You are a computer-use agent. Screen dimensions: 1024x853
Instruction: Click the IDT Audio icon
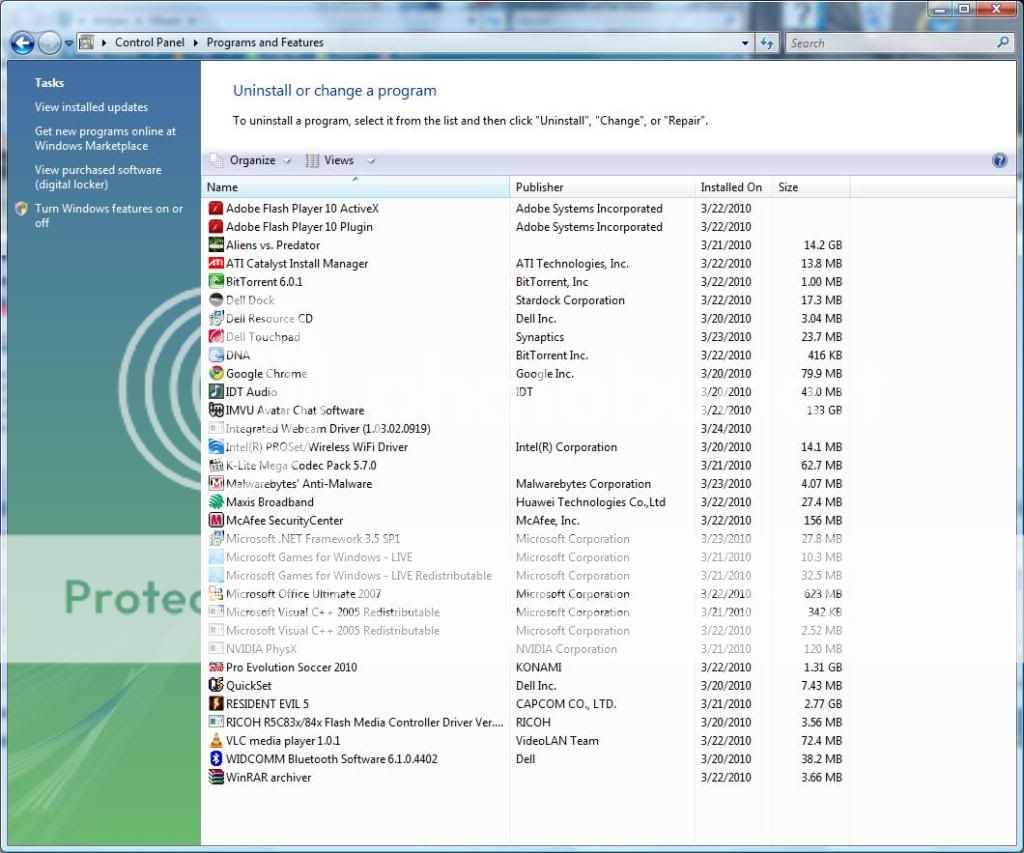click(x=216, y=391)
